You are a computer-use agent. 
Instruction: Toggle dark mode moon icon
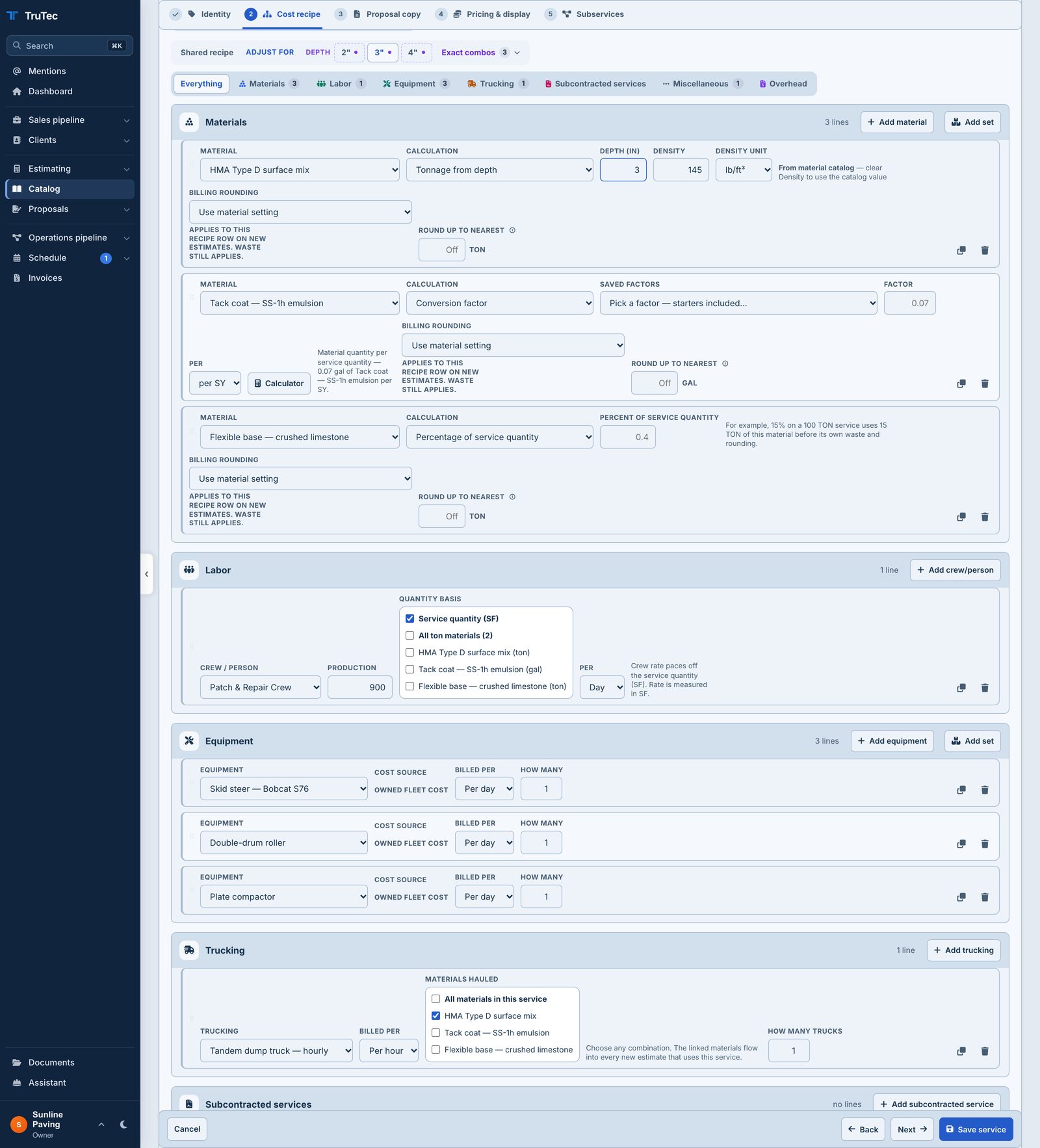(x=123, y=1125)
